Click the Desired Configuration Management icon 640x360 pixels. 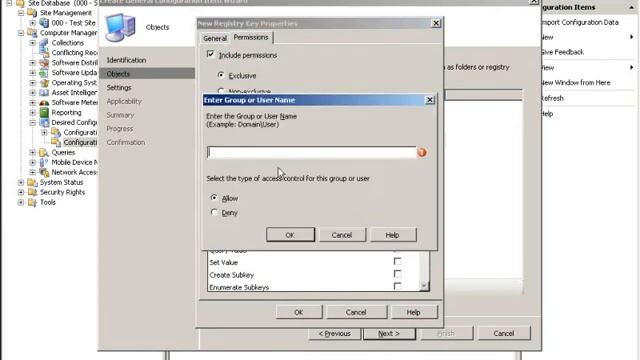point(44,122)
